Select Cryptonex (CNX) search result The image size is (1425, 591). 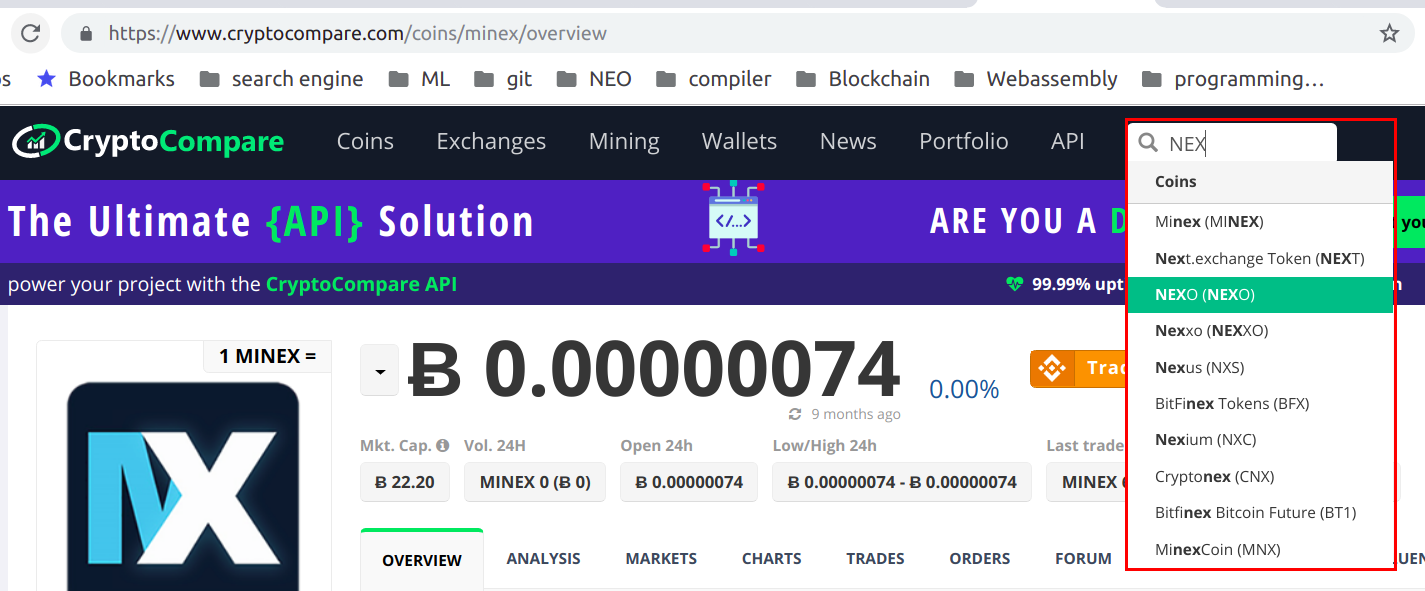[x=1260, y=476]
